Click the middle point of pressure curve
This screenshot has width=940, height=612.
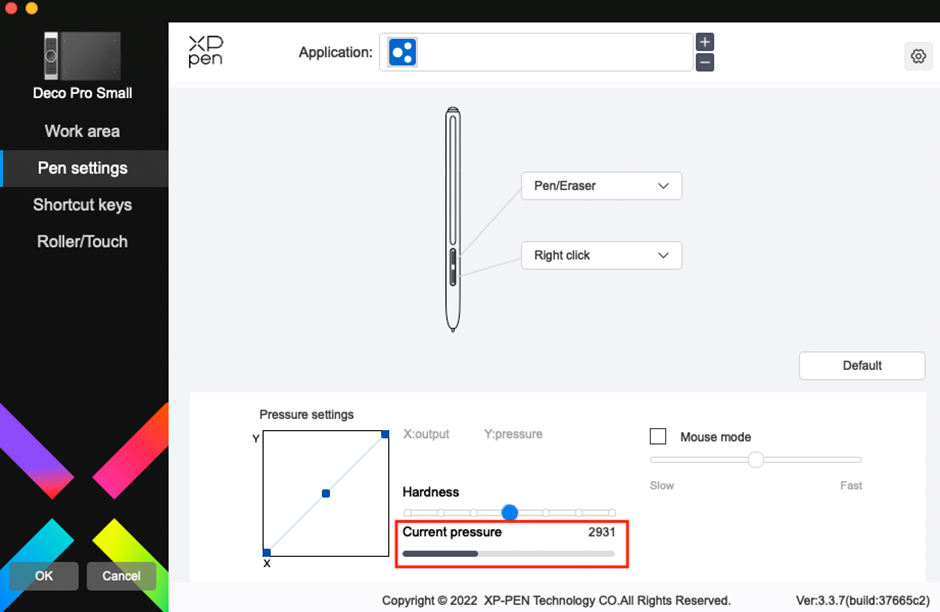[326, 493]
